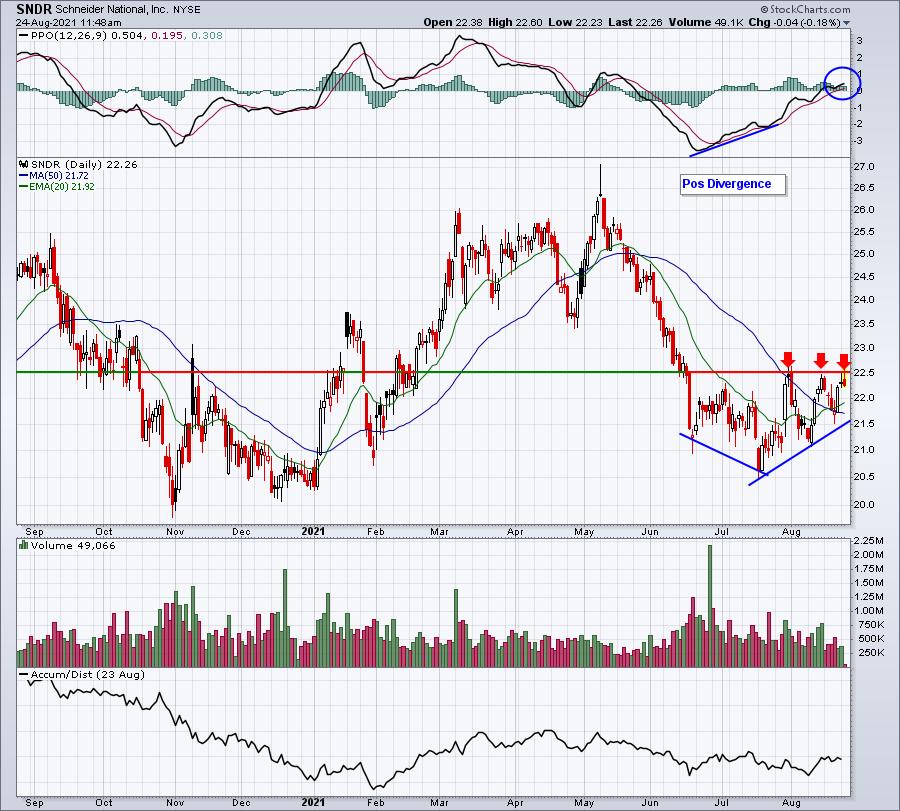Screen dimensions: 900x811
Task: Open the dropdown arrow after Chg value
Action: (847, 23)
